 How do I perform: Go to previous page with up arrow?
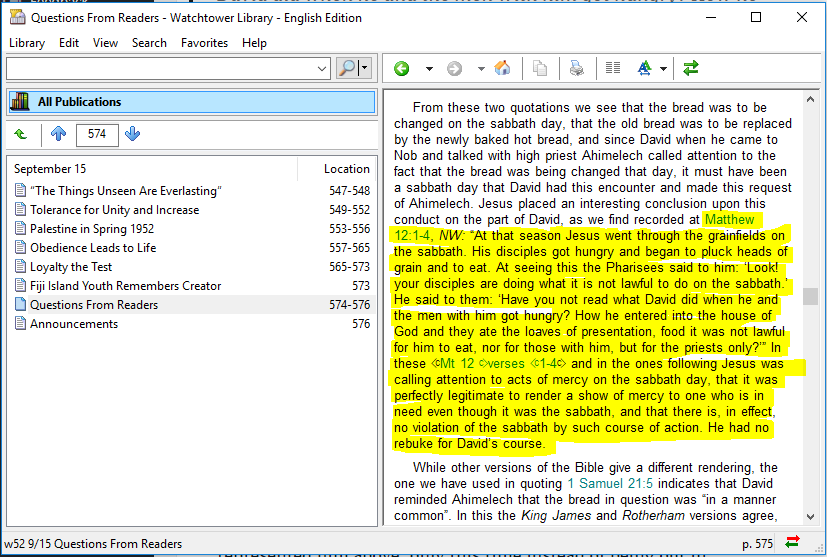click(58, 134)
